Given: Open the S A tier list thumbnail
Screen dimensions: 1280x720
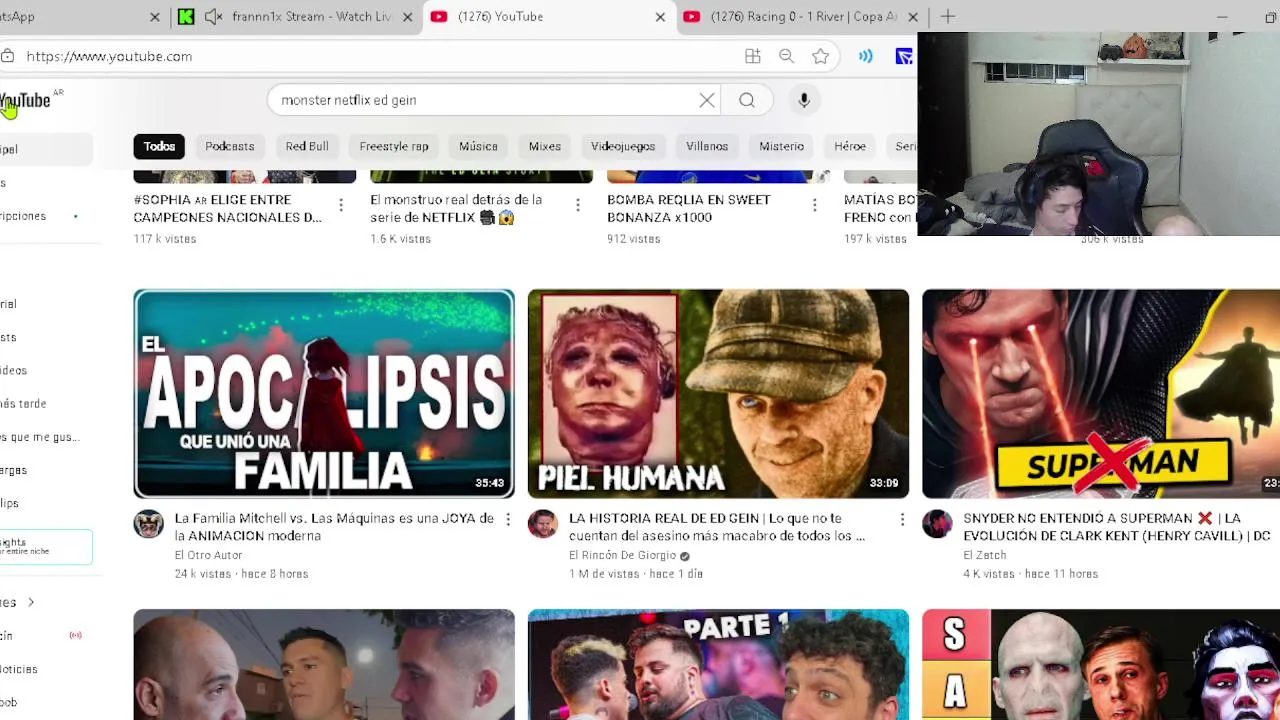Looking at the screenshot, I should coord(1101,664).
